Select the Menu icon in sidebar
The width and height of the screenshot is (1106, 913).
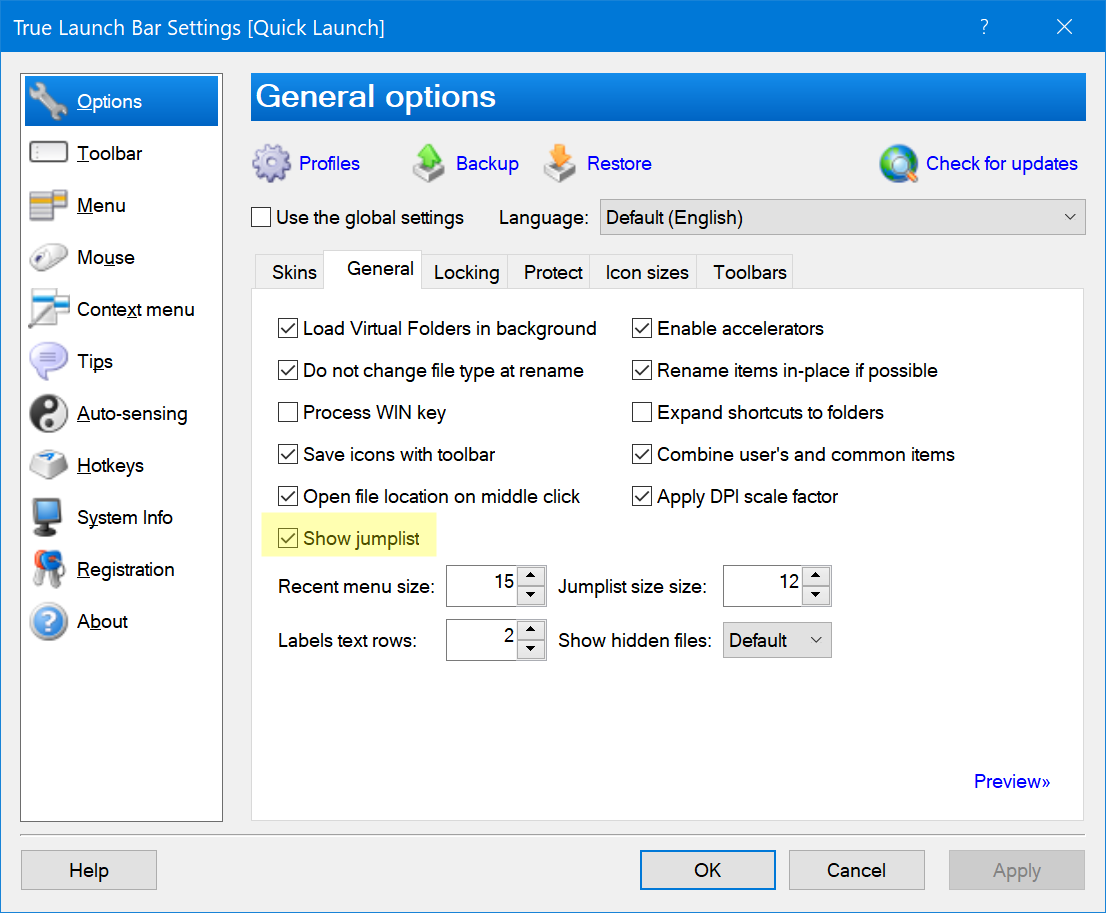pos(48,205)
